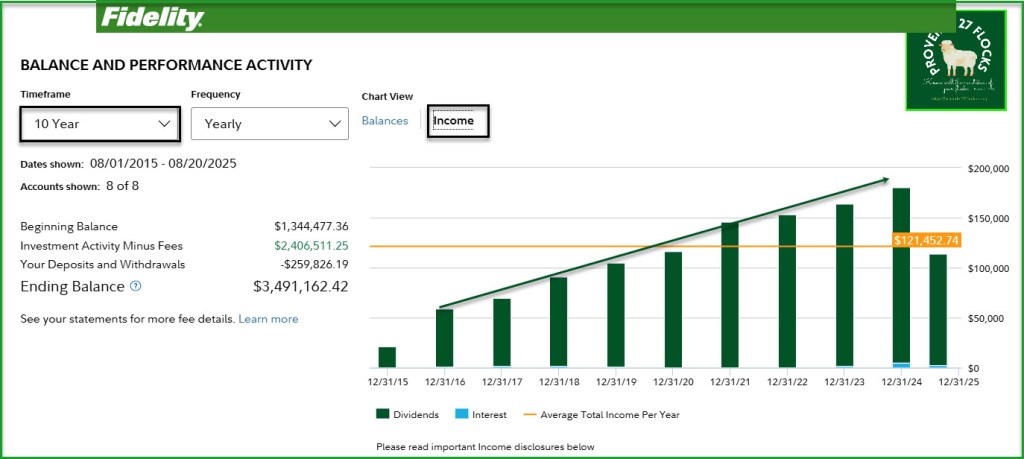Switch to the Balances chart view
Viewport: 1024px width, 459px height.
385,121
